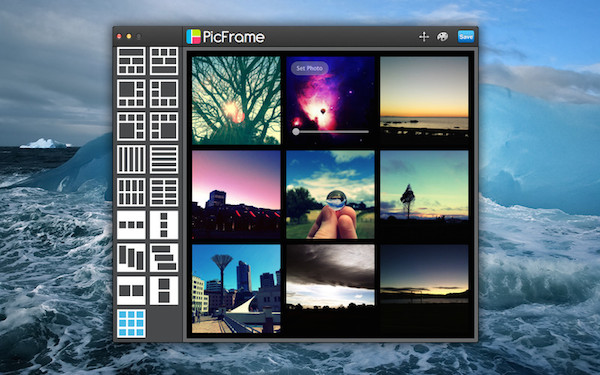The width and height of the screenshot is (600, 375).
Task: Select the three stacked small squares layout
Action: pyautogui.click(x=164, y=225)
